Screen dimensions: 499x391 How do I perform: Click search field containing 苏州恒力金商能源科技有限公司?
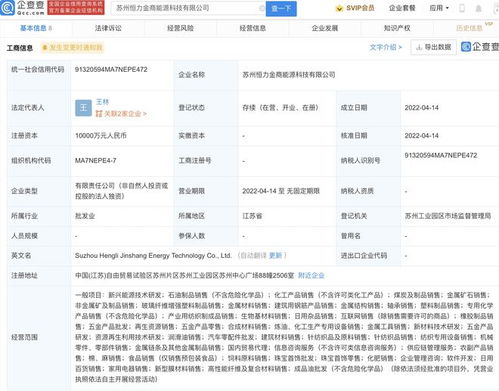tap(188, 8)
